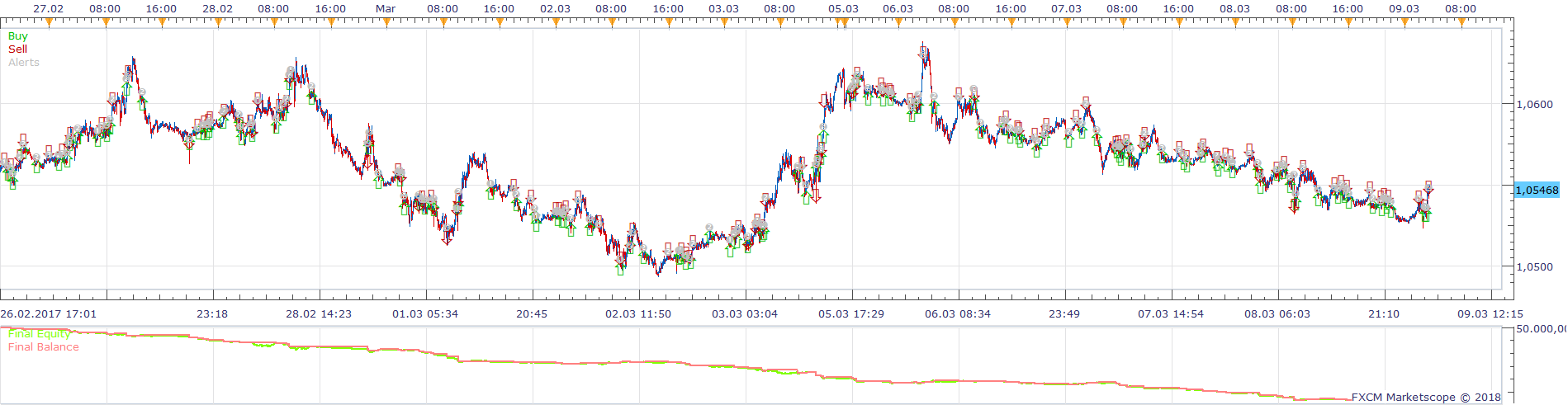The height and width of the screenshot is (405, 1568).
Task: Click the 06.03 08:34 timestamp
Action: 958,314
